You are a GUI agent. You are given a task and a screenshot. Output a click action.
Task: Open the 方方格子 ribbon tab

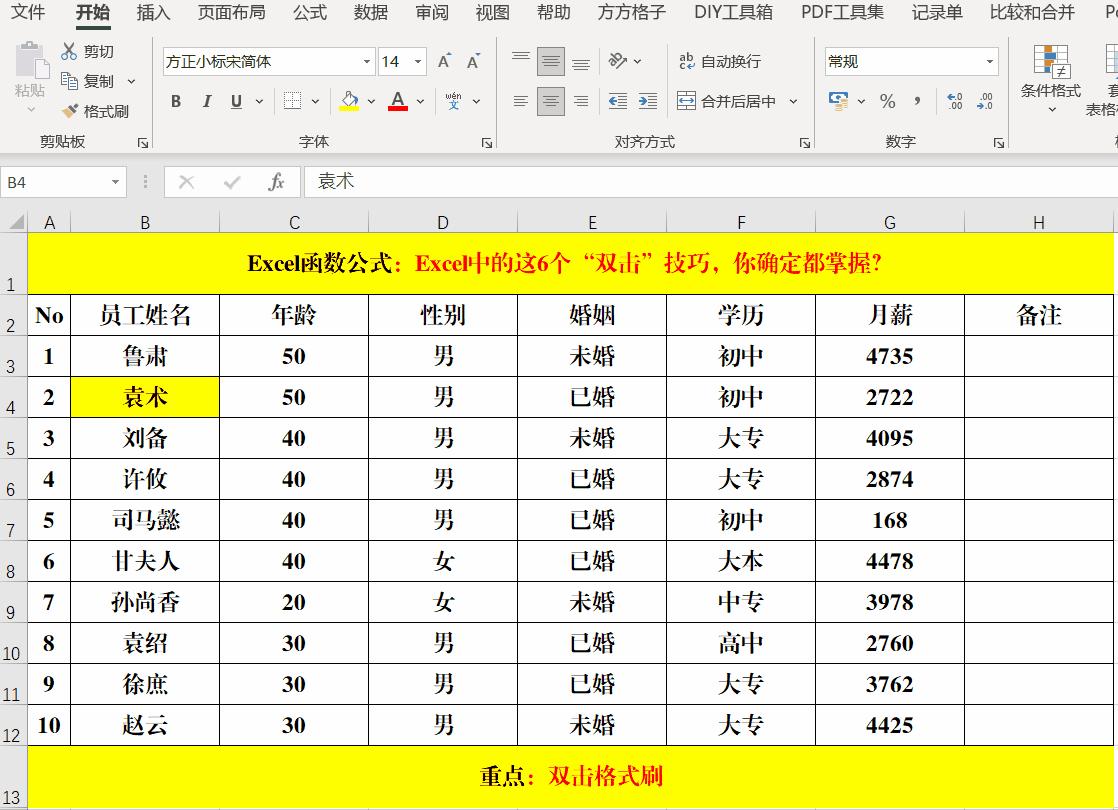point(628,14)
